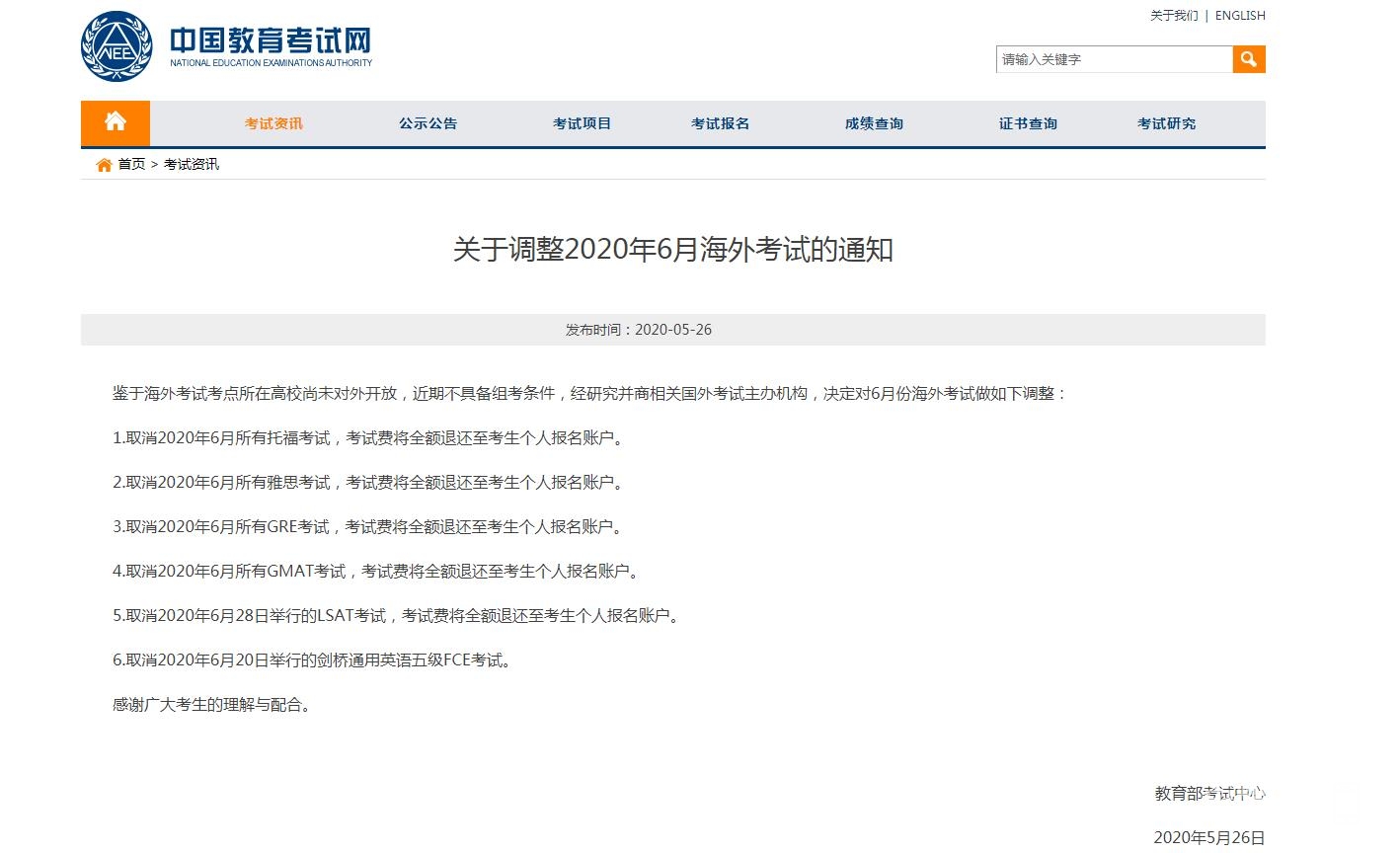Open the 考试研究 navigation tab
Image resolution: width=1400 pixels, height=853 pixels.
click(x=1166, y=123)
